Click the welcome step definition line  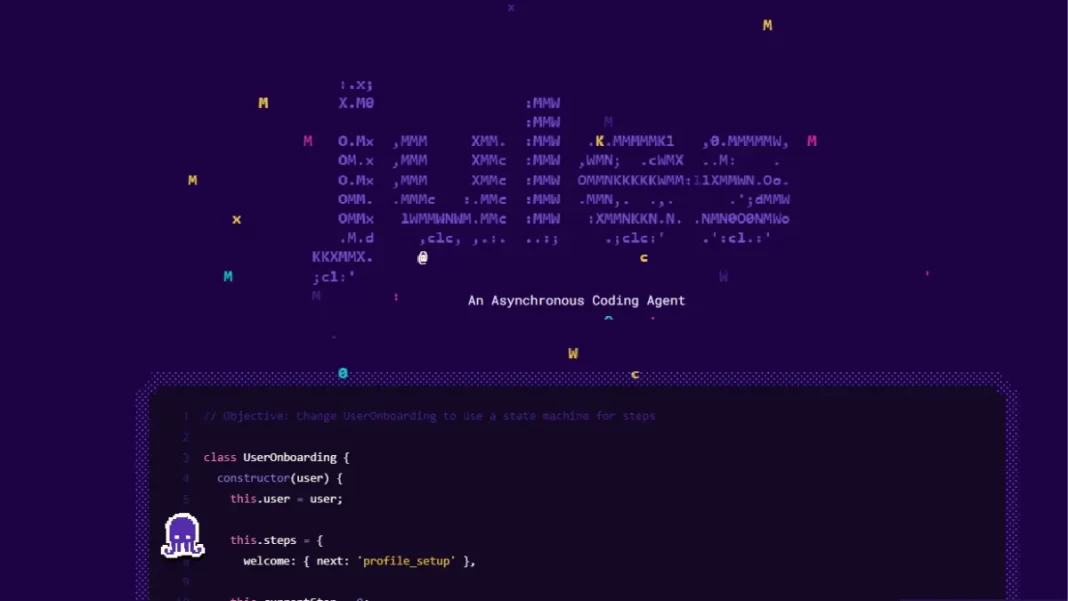(x=351, y=561)
